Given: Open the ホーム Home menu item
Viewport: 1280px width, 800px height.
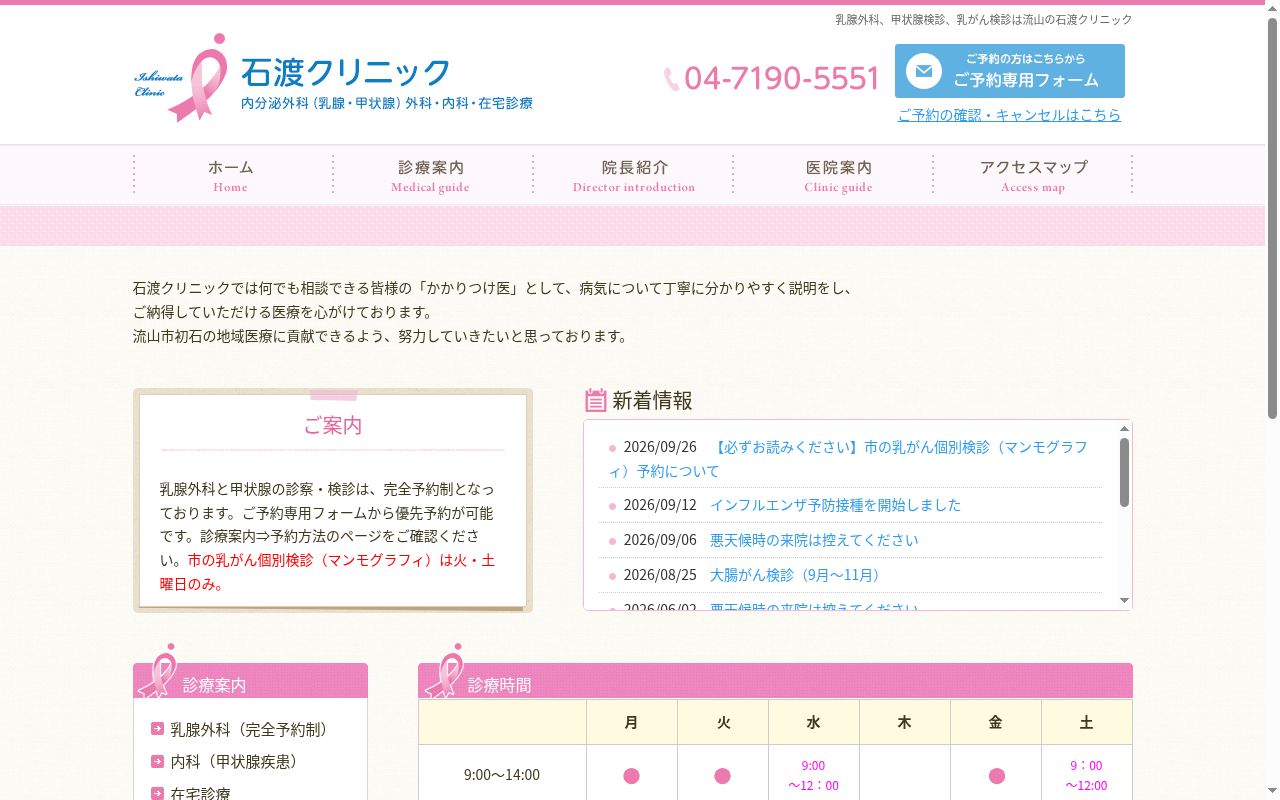Looking at the screenshot, I should [x=231, y=175].
